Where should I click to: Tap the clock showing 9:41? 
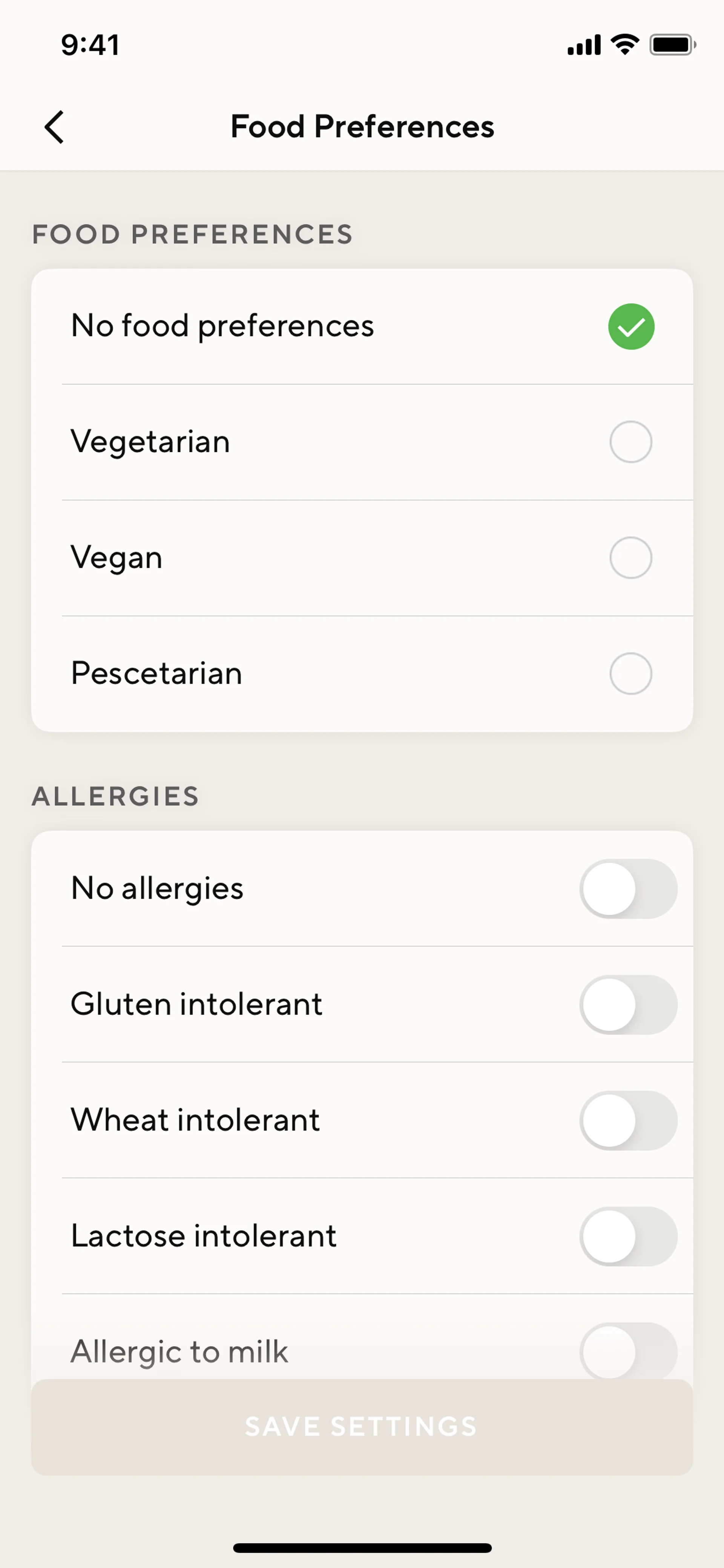90,45
